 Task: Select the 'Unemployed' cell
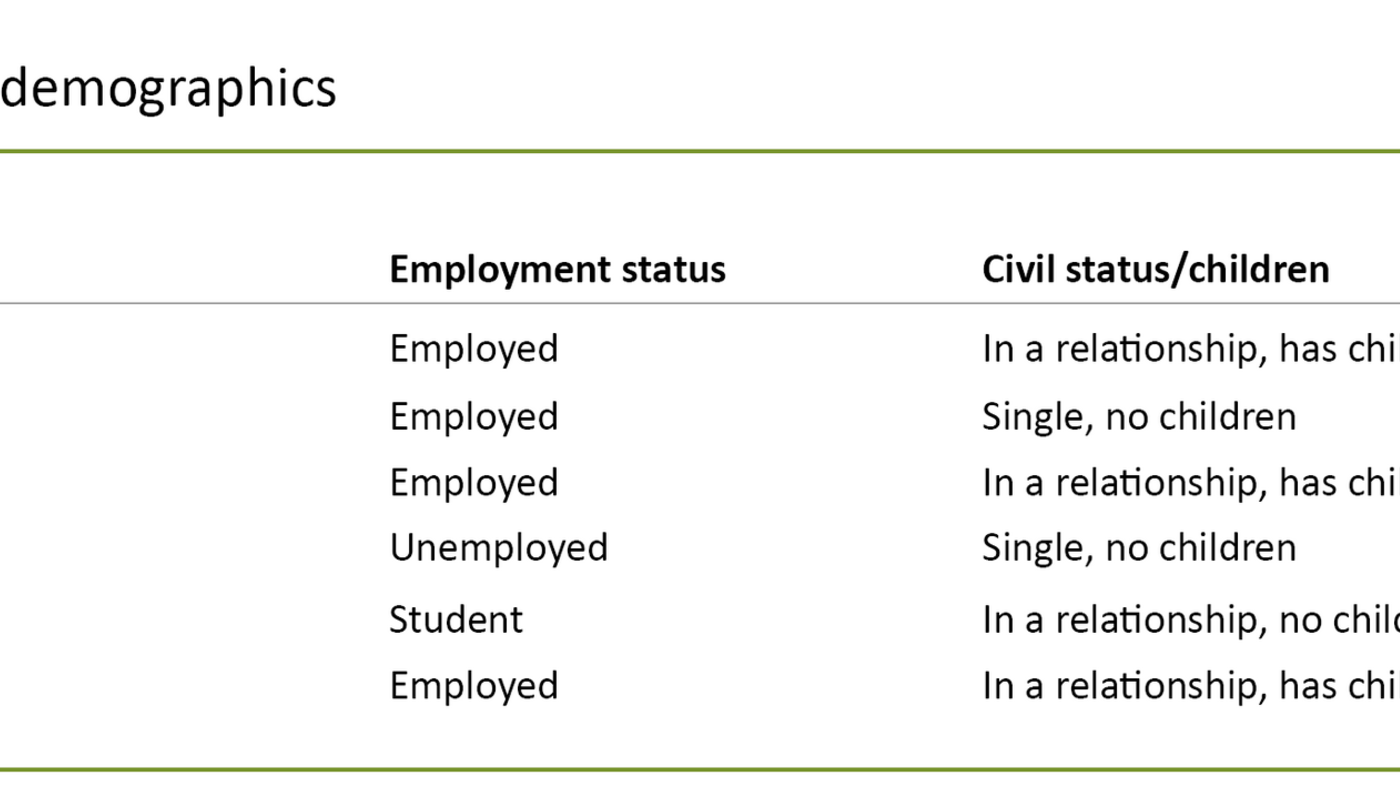pos(499,548)
